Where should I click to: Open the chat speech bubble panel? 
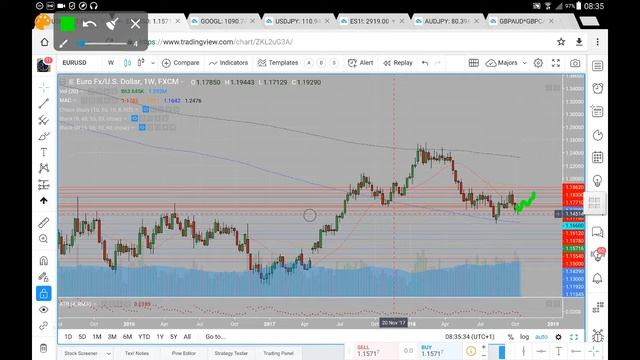point(598,232)
